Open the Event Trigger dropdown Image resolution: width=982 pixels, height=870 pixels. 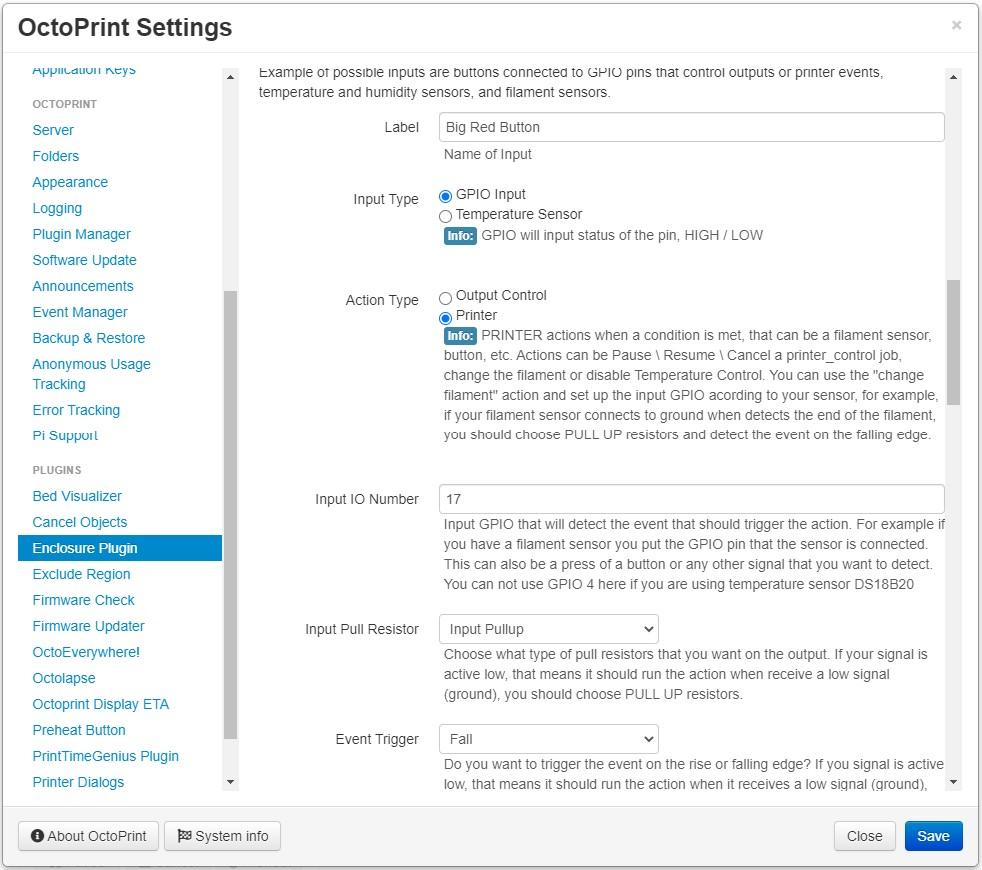[549, 739]
